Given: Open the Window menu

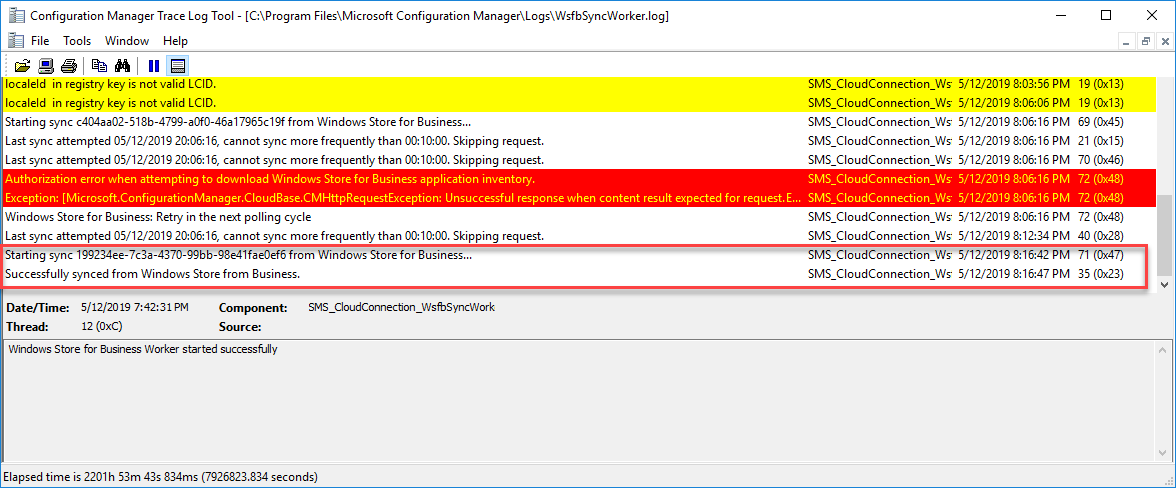Looking at the screenshot, I should [x=127, y=41].
